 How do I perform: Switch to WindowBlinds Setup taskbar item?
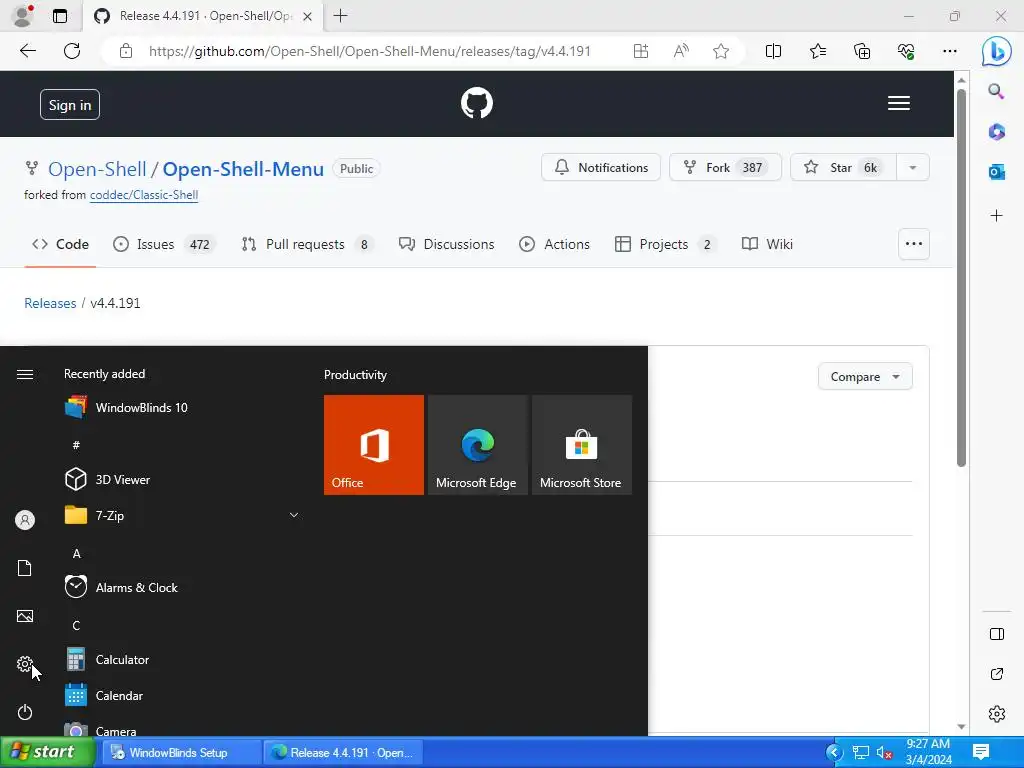pos(182,752)
